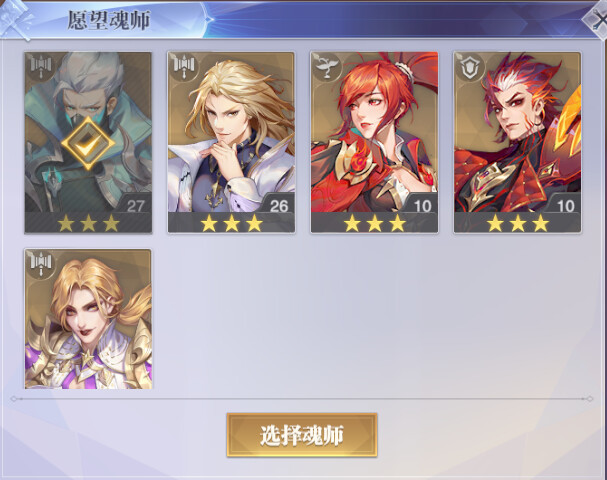Select the blonde woman in gold armor card

pyautogui.click(x=88, y=319)
